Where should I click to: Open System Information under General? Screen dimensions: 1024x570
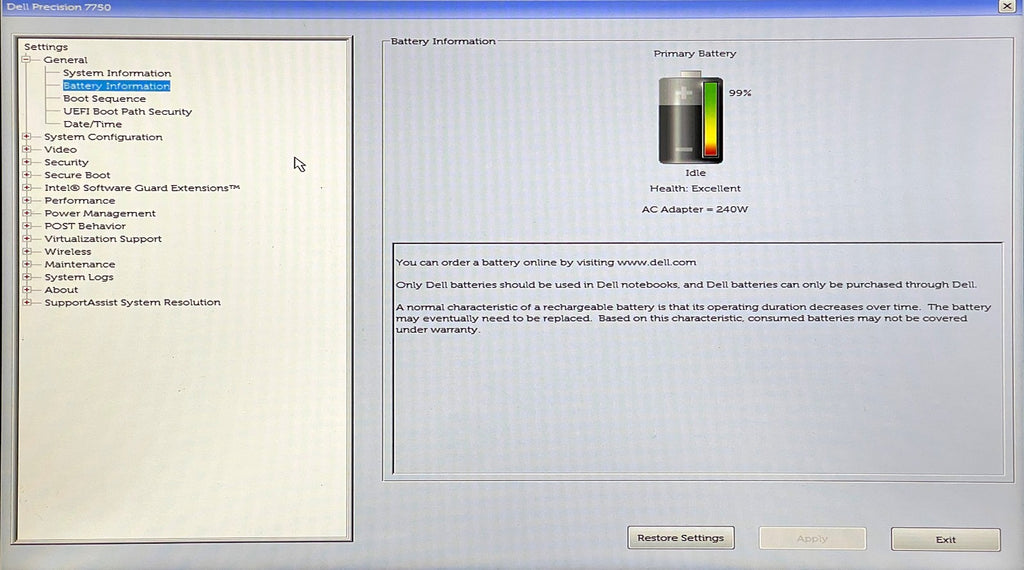[116, 73]
